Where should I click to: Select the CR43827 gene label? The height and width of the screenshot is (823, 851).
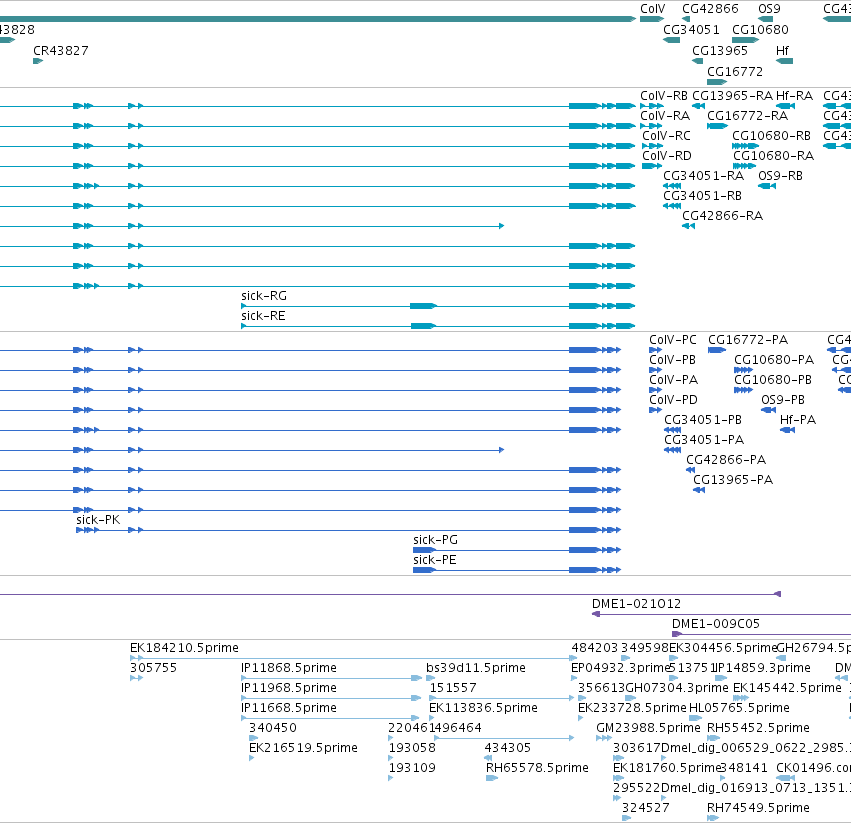point(61,50)
